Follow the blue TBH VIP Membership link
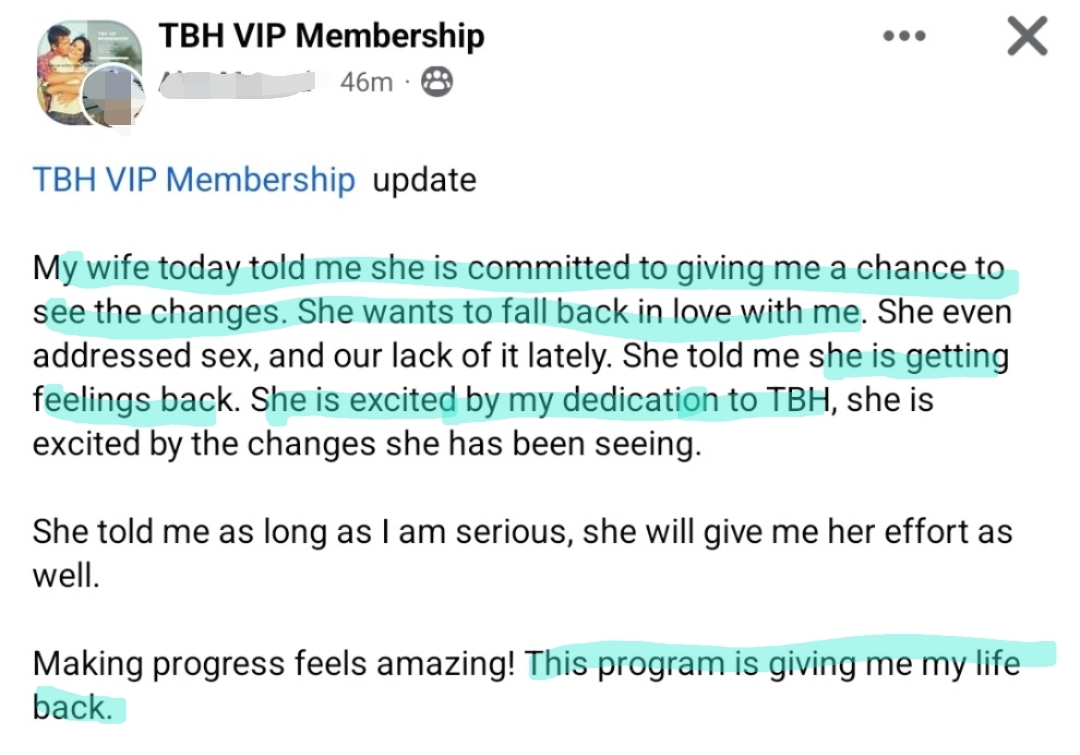 194,180
